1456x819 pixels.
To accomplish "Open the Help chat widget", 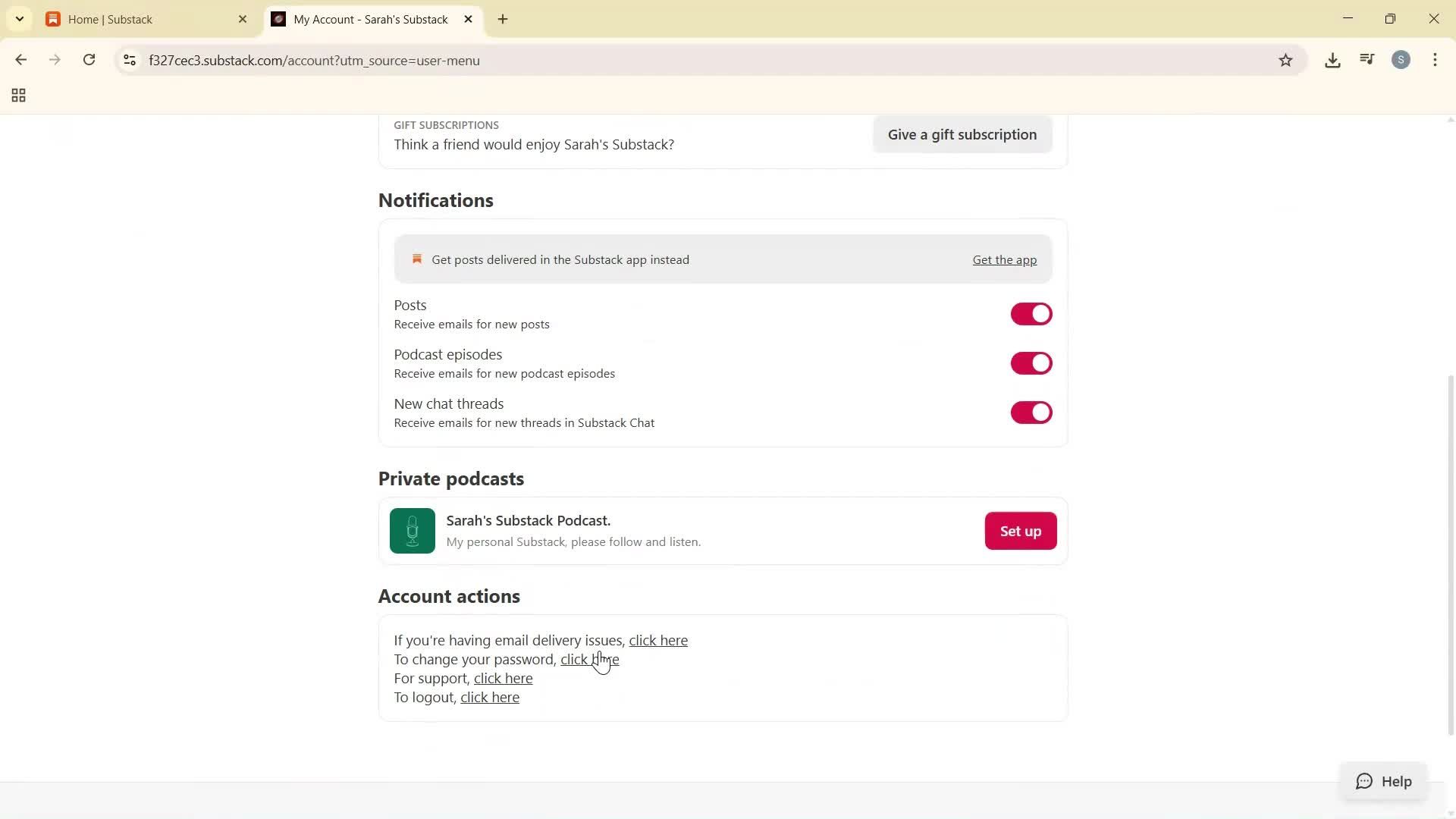I will (x=1385, y=781).
